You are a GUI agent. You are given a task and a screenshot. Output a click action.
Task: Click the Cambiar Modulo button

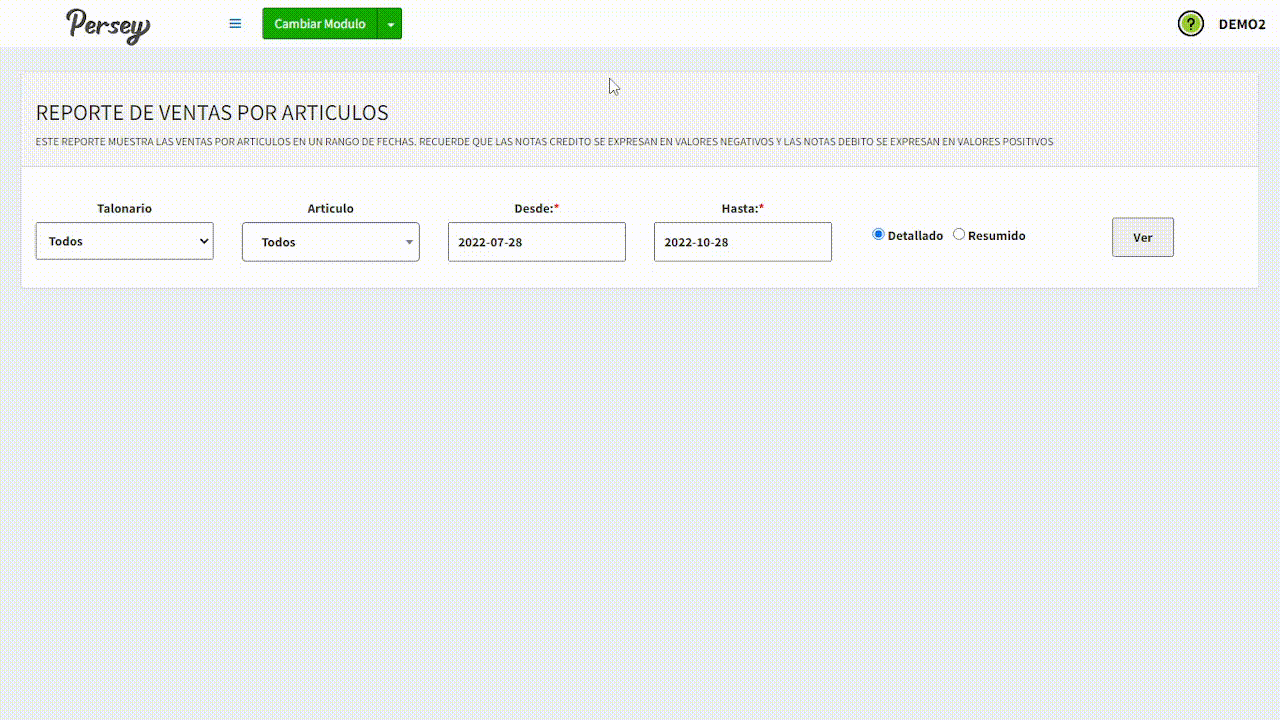(x=319, y=24)
